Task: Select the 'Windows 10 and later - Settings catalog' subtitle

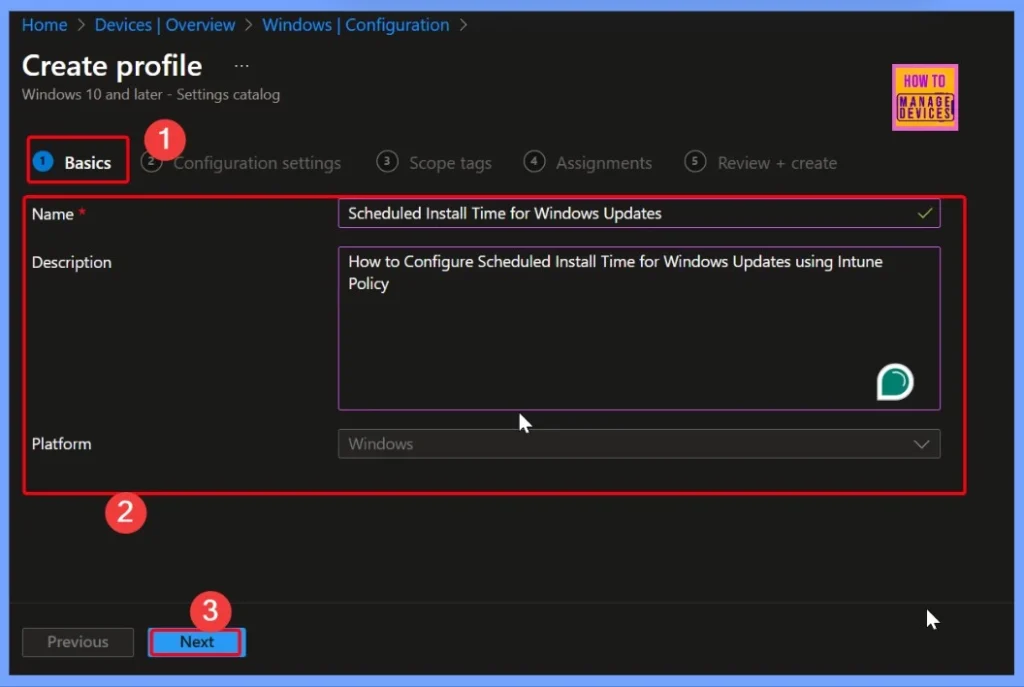Action: tap(151, 95)
